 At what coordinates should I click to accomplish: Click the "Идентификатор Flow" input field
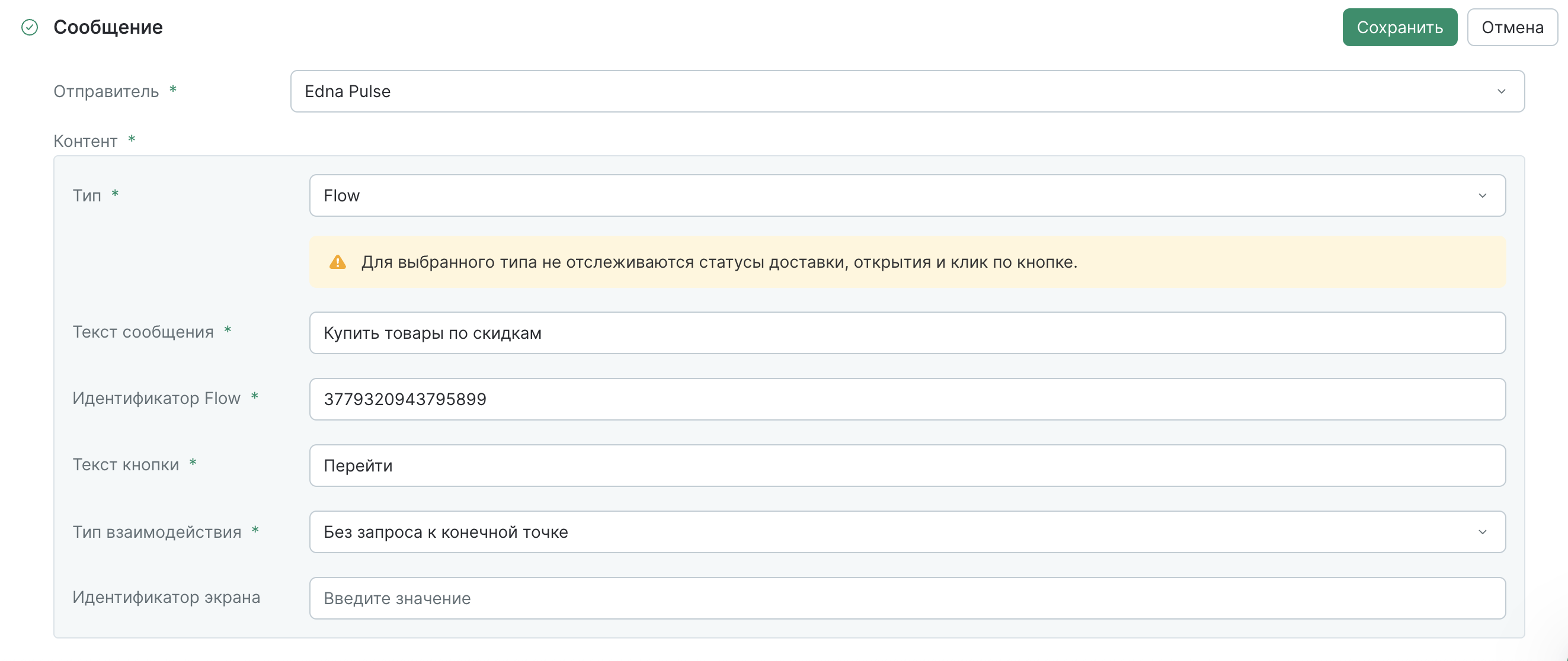(907, 399)
